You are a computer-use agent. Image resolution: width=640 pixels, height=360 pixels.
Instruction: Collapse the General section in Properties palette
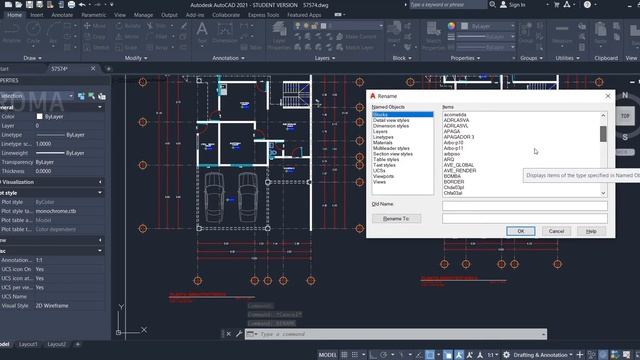(x=100, y=107)
